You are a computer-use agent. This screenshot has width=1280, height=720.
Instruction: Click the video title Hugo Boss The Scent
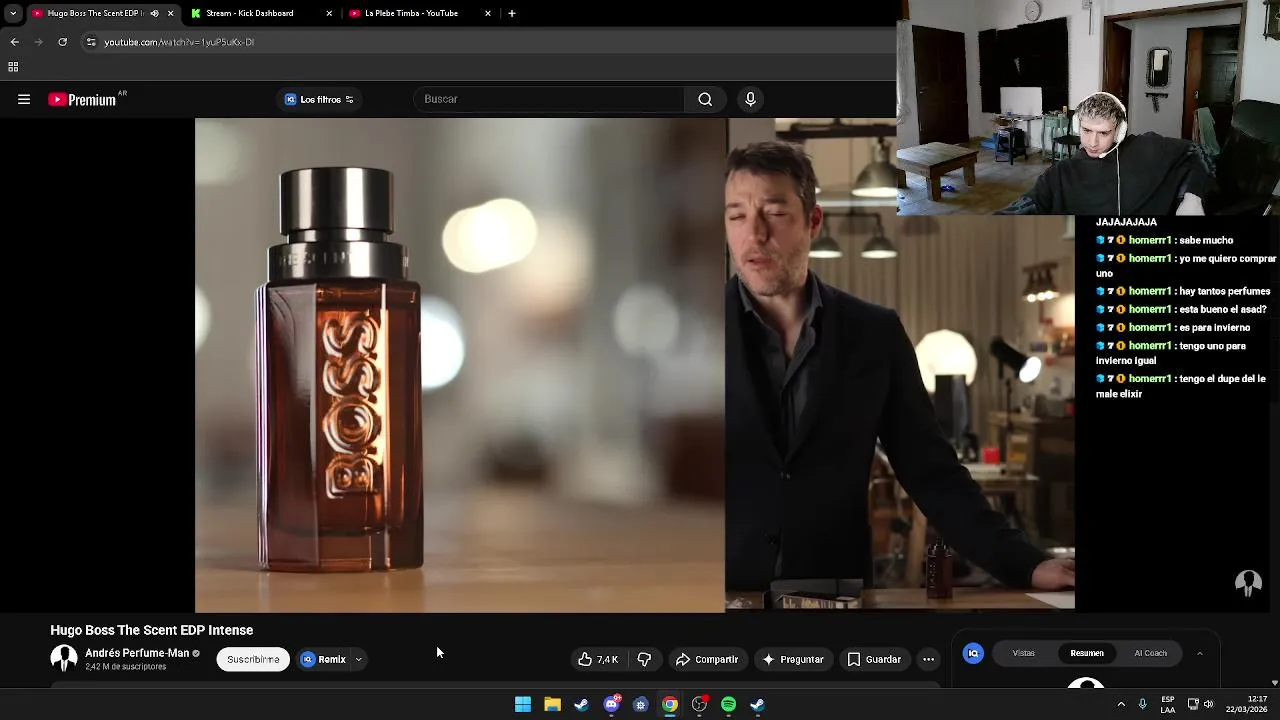tap(151, 630)
